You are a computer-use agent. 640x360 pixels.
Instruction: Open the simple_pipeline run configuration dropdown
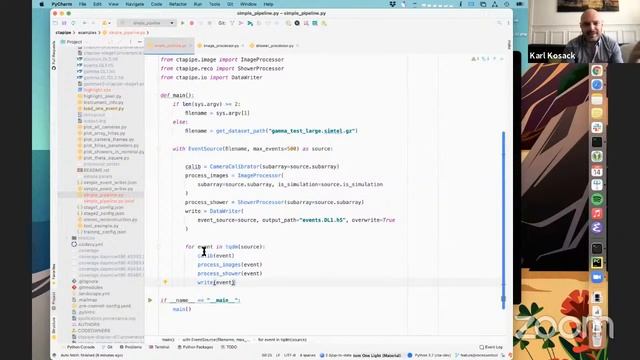pos(147,23)
